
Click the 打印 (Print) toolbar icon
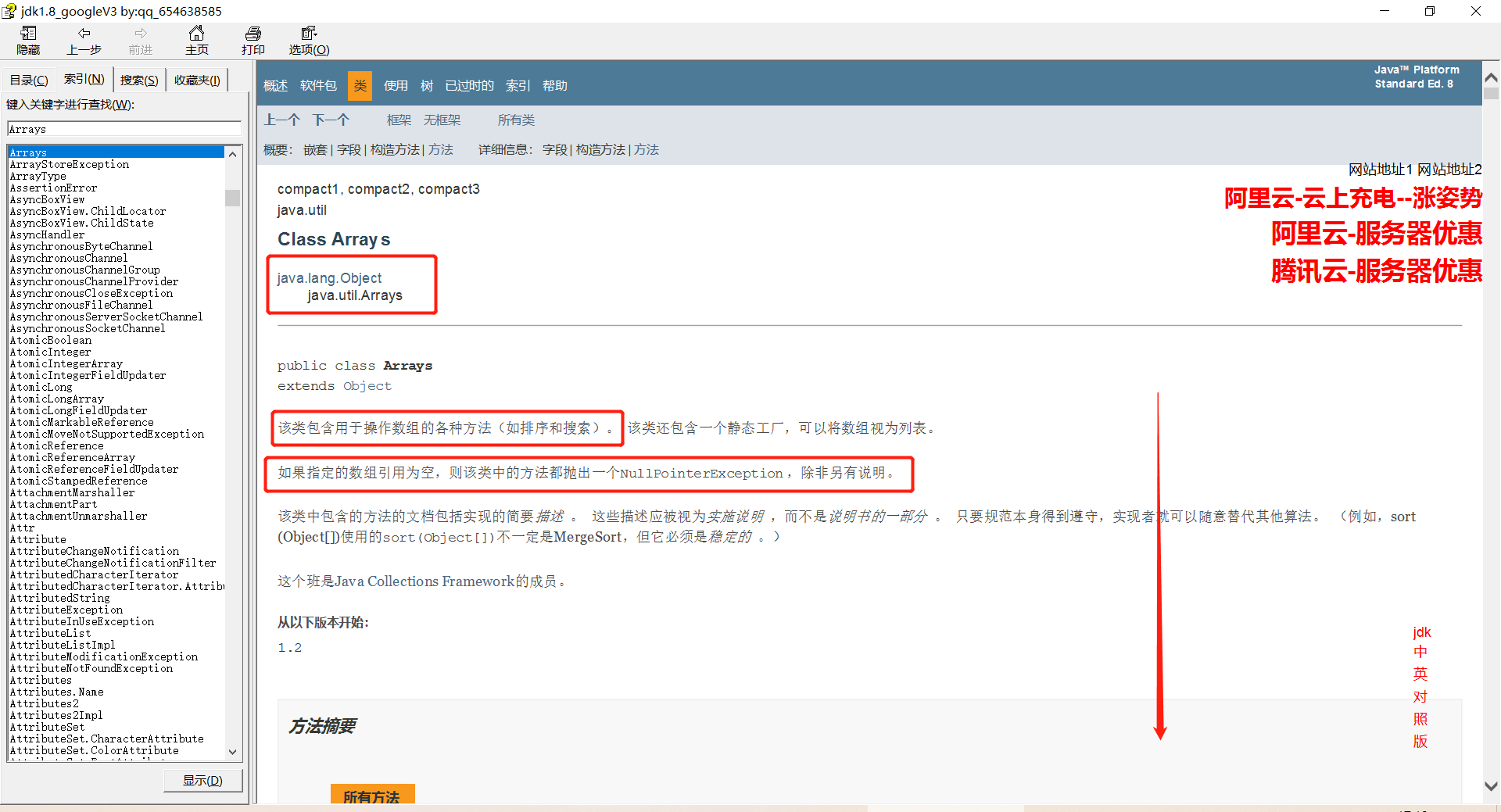pos(253,40)
